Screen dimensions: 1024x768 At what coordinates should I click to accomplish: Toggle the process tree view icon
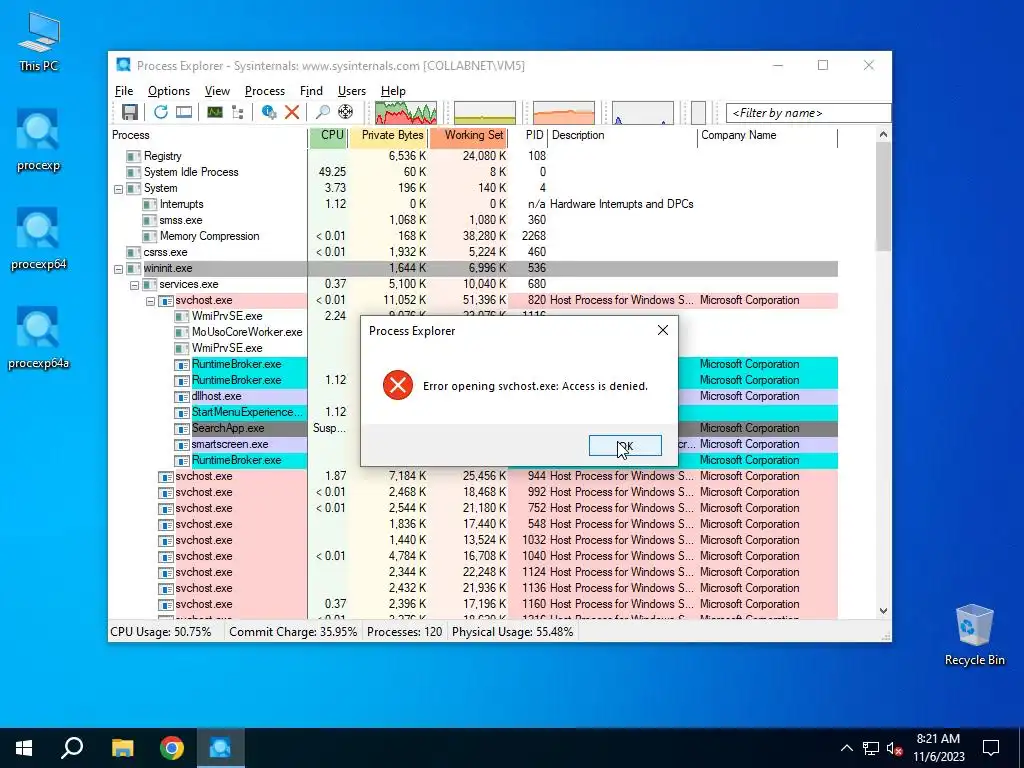[x=238, y=112]
